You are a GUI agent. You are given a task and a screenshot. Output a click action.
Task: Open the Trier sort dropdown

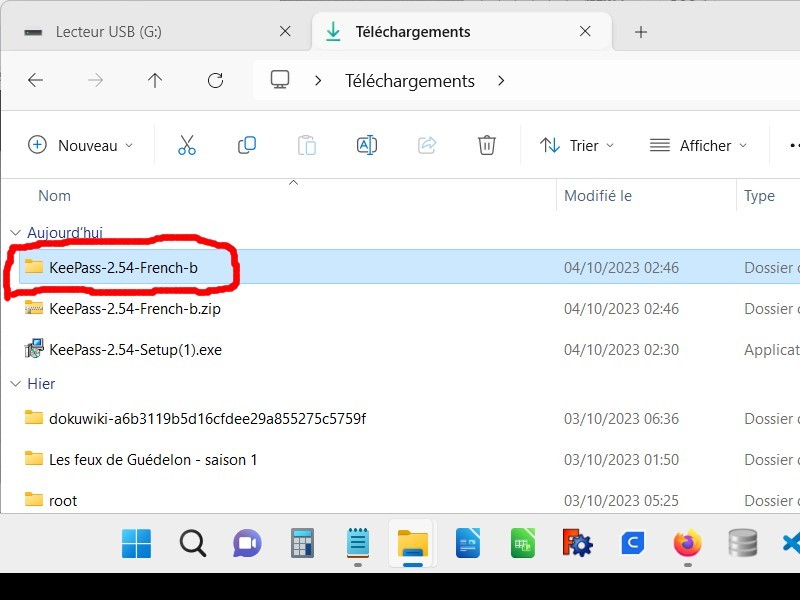click(x=577, y=145)
